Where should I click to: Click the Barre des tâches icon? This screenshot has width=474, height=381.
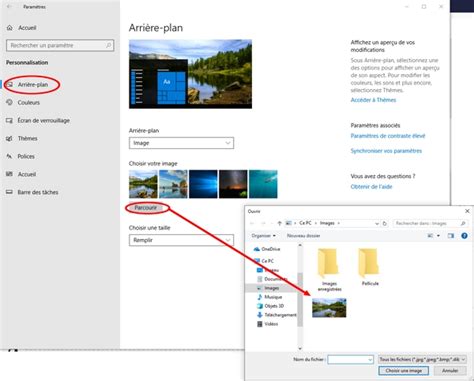pyautogui.click(x=9, y=192)
